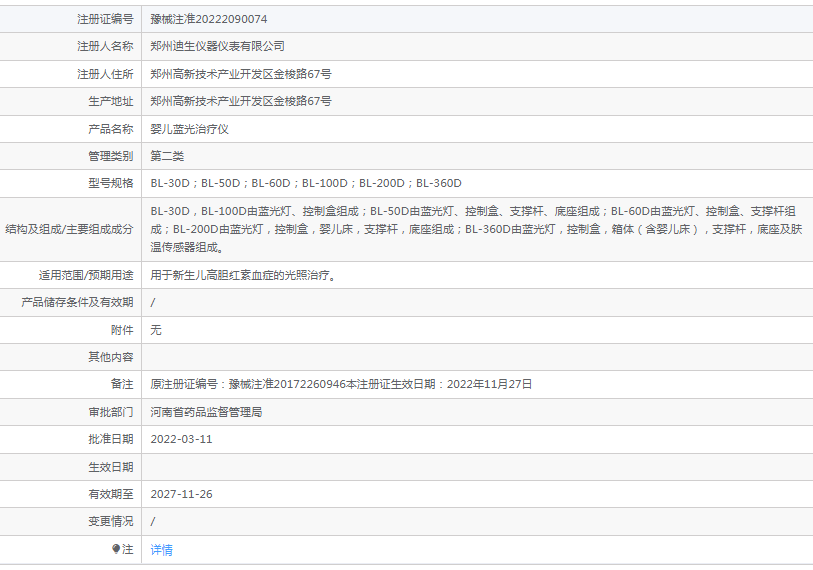Select the slash value in the 变更情况 row
The width and height of the screenshot is (813, 570).
[x=152, y=521]
